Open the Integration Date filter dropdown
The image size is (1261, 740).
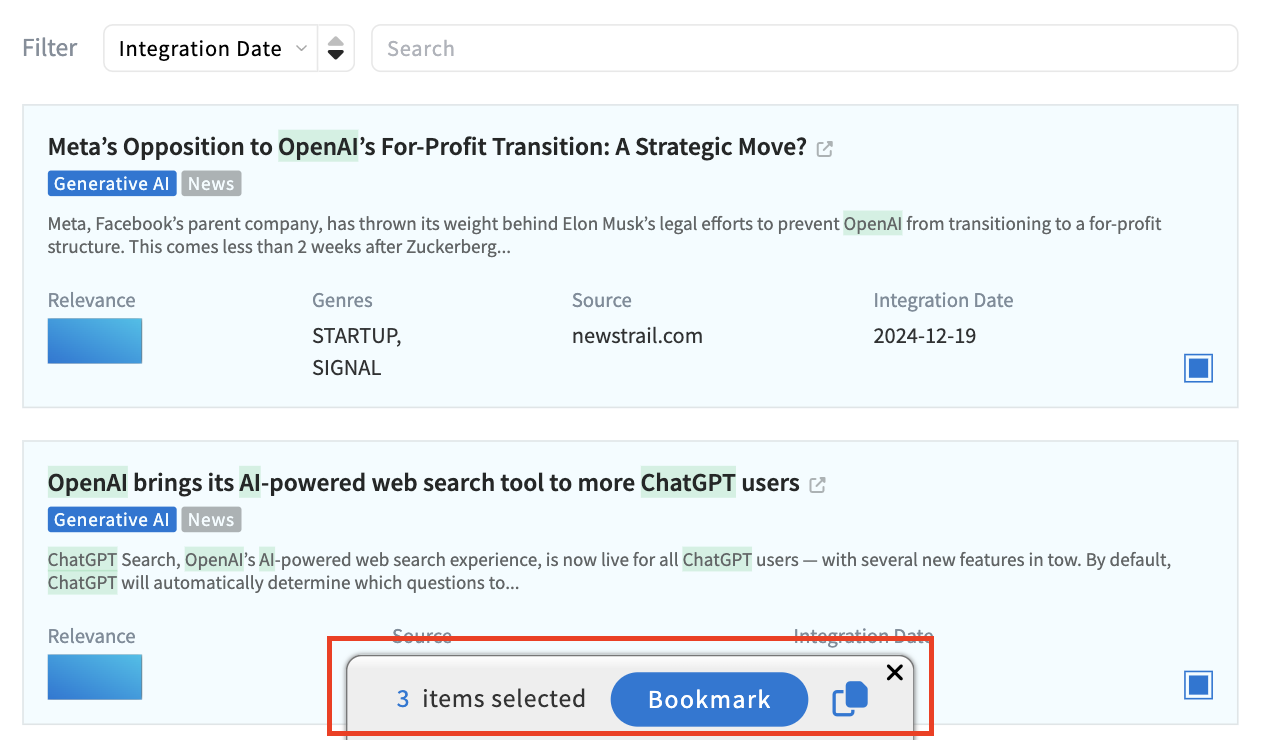pos(210,49)
